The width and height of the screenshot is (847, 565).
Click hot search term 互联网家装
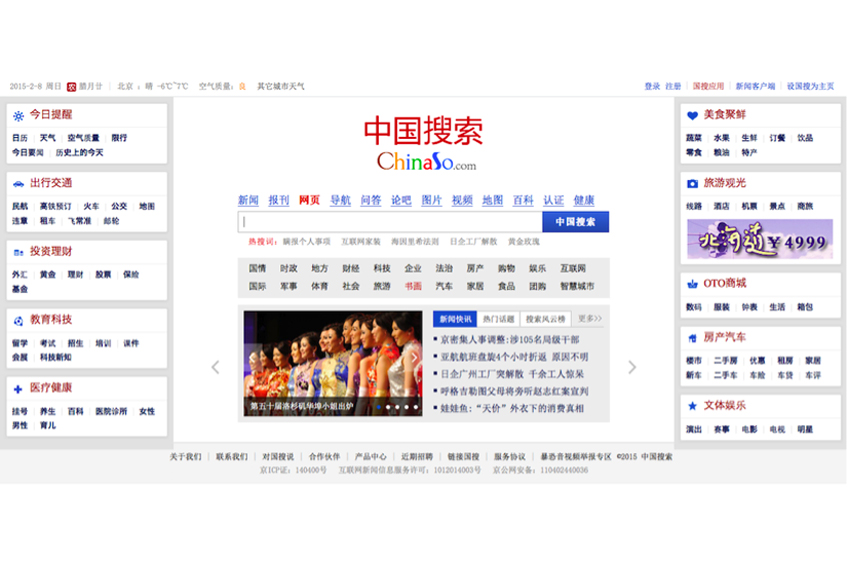(x=361, y=241)
